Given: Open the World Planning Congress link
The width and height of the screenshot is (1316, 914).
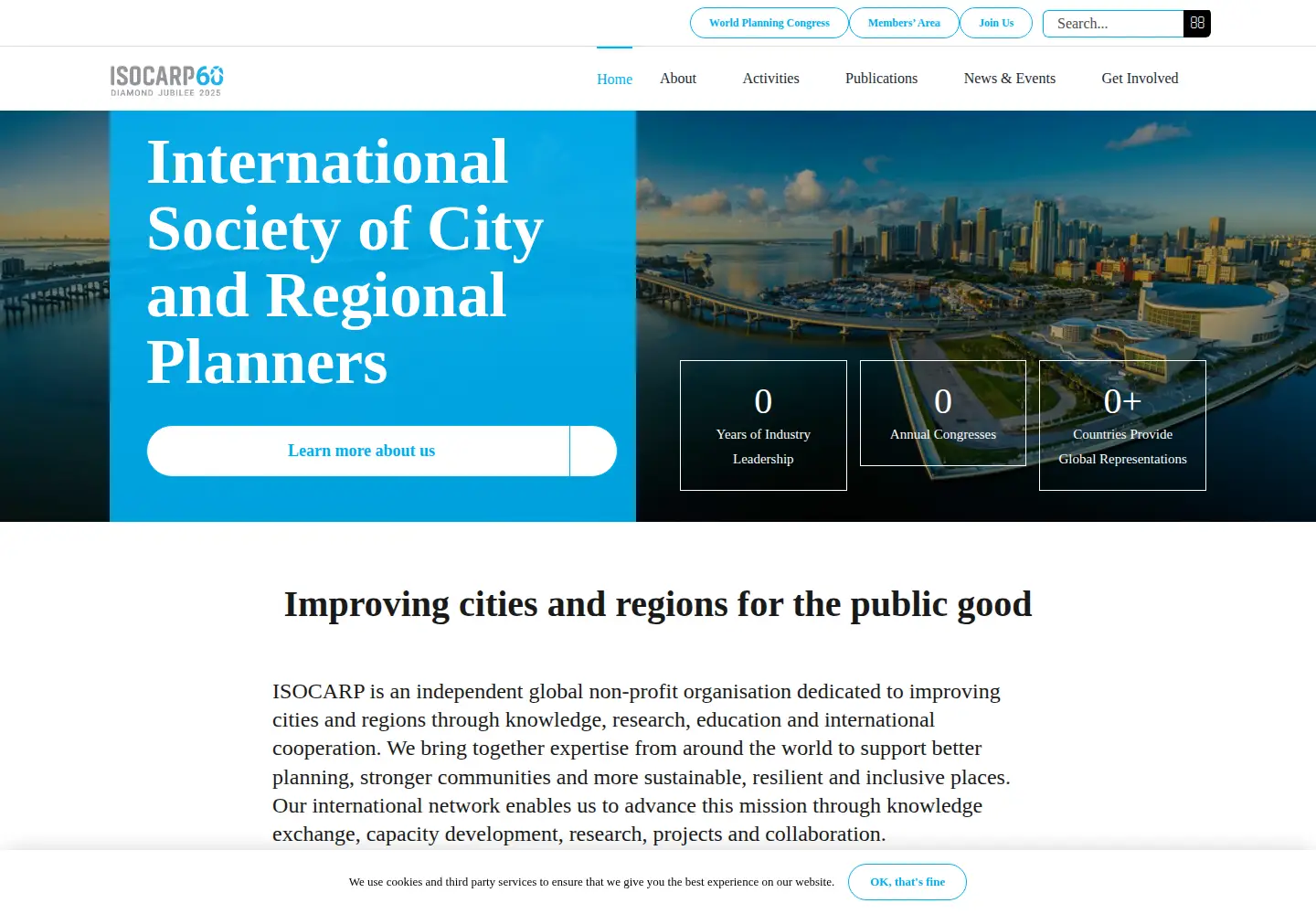Looking at the screenshot, I should [x=769, y=23].
